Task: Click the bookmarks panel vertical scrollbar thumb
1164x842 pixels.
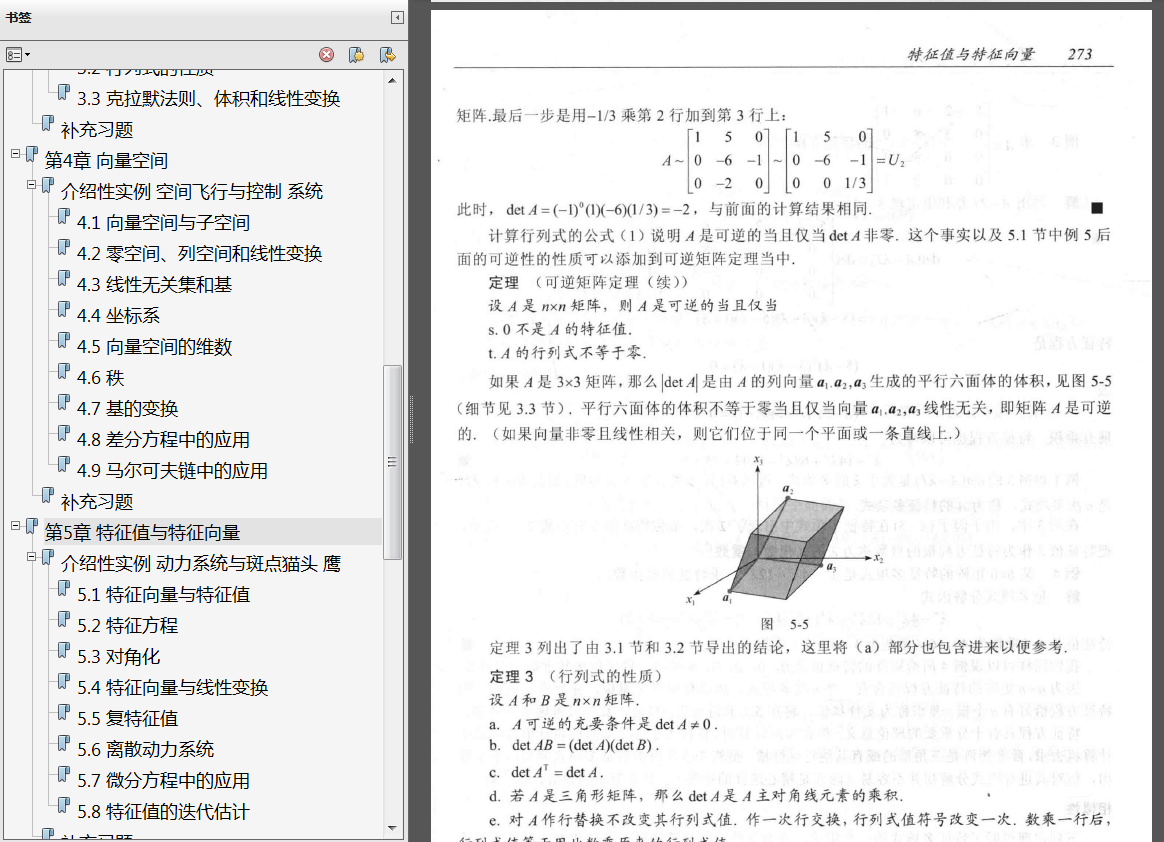Action: click(392, 462)
